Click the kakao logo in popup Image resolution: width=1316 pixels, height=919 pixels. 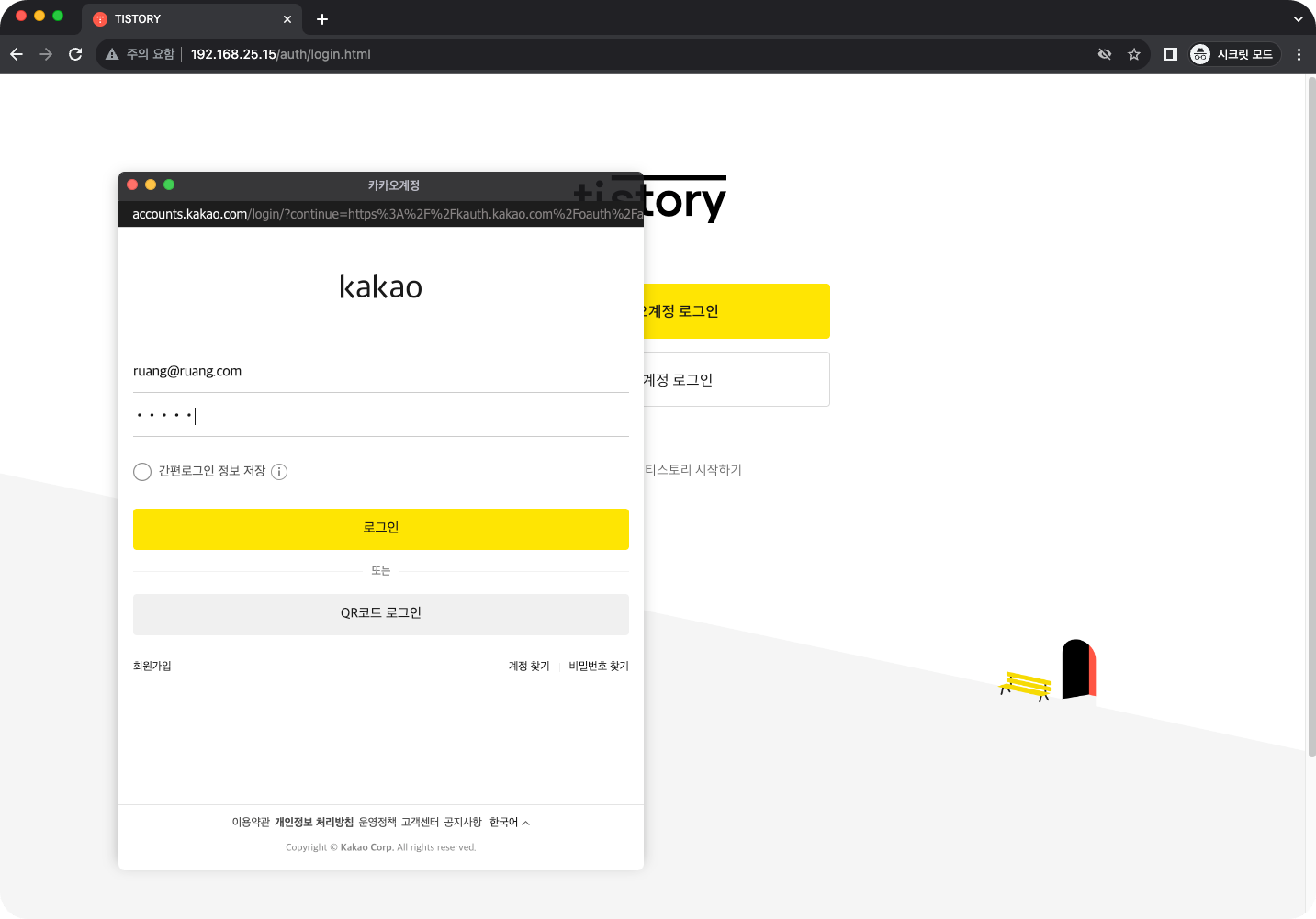[x=381, y=286]
